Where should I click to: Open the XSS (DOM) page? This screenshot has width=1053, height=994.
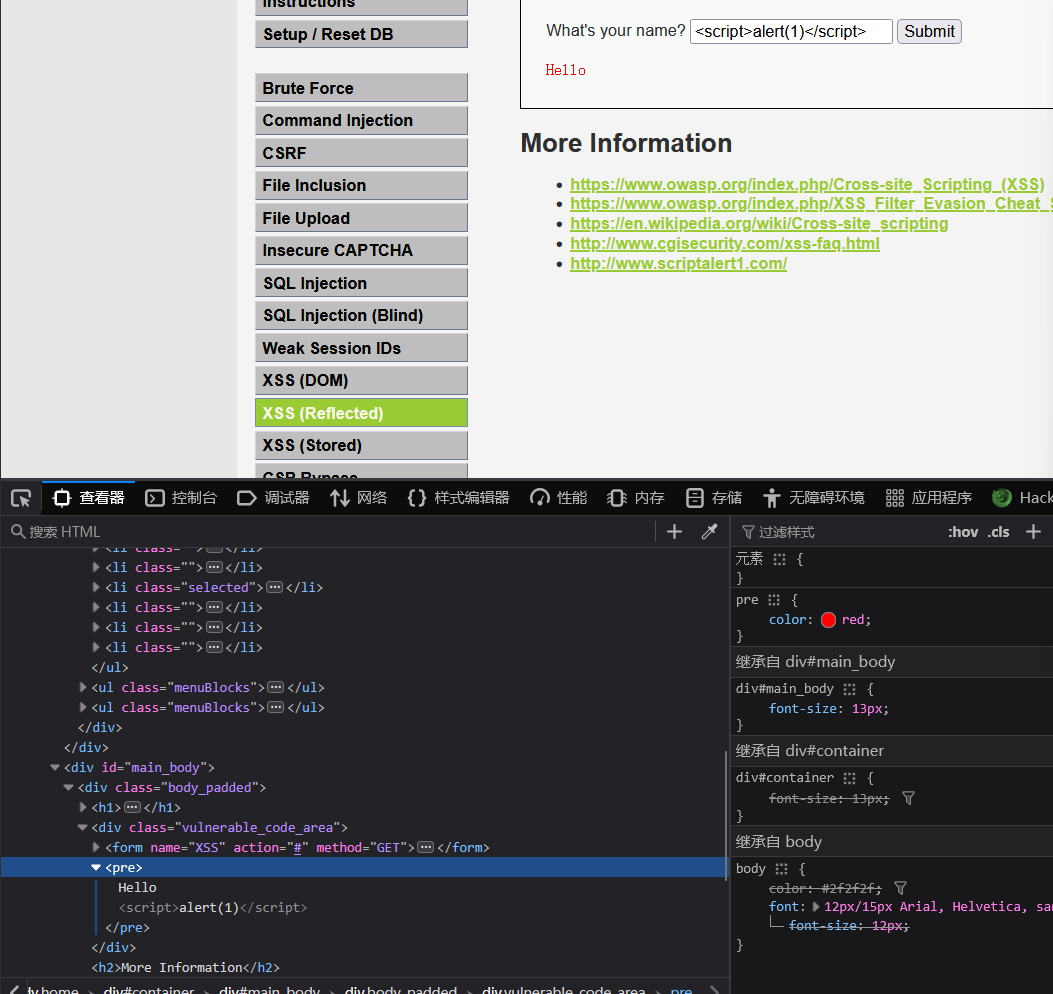point(361,381)
